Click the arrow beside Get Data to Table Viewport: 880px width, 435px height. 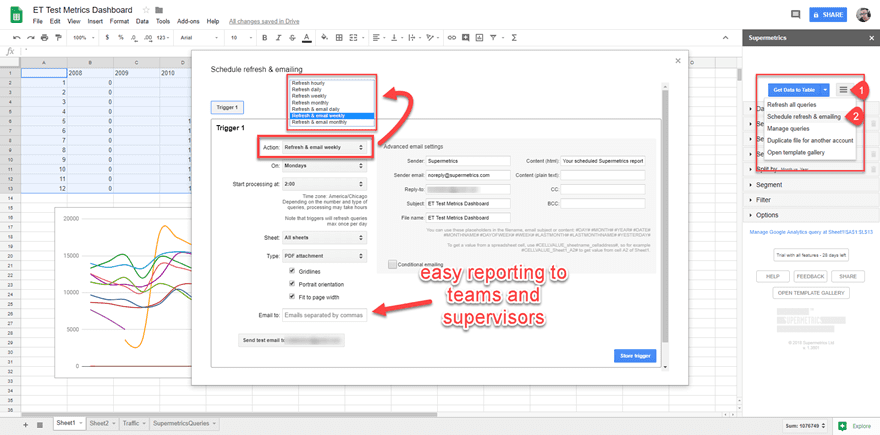[825, 89]
